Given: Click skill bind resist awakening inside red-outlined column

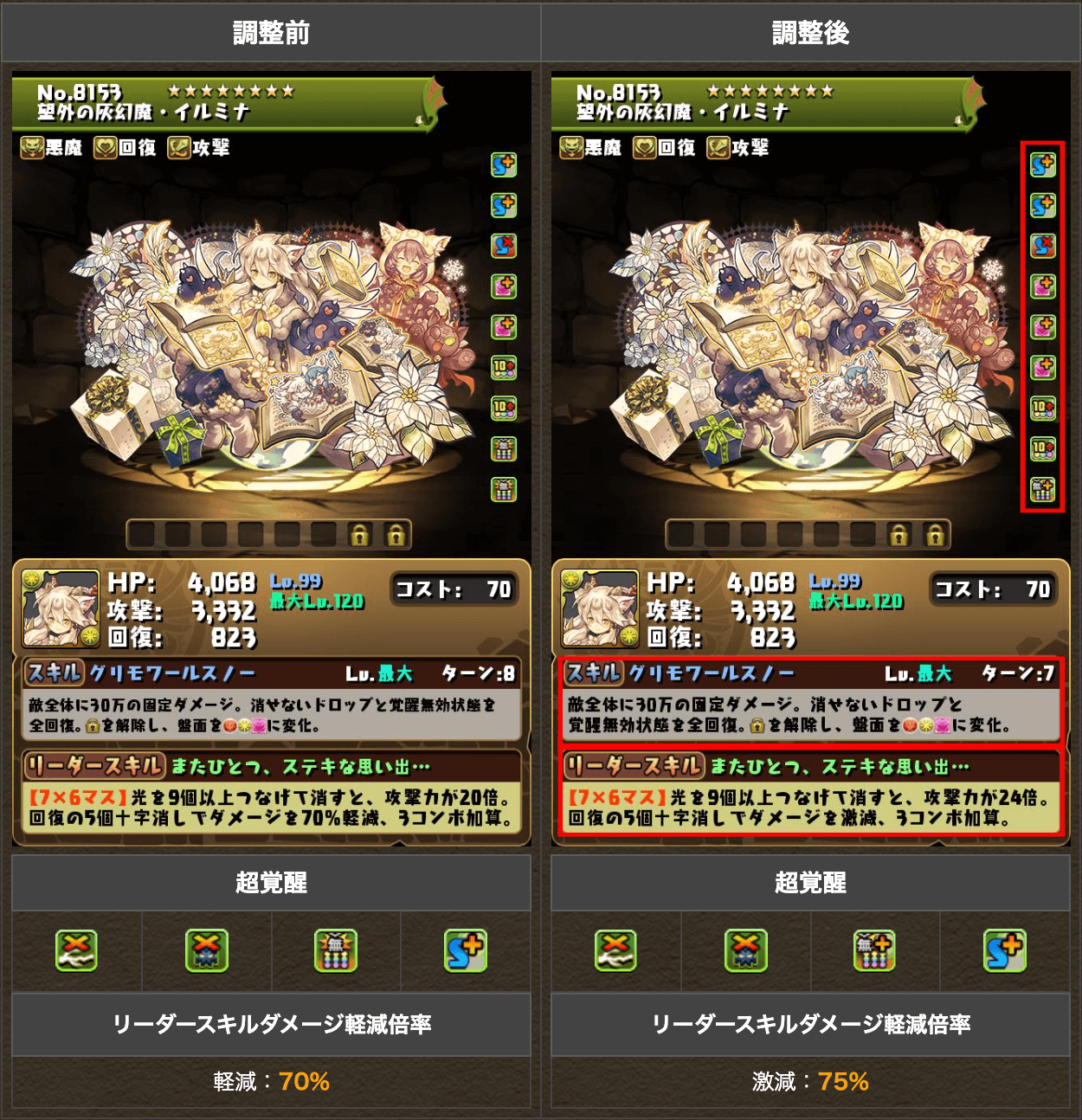Looking at the screenshot, I should [1043, 246].
